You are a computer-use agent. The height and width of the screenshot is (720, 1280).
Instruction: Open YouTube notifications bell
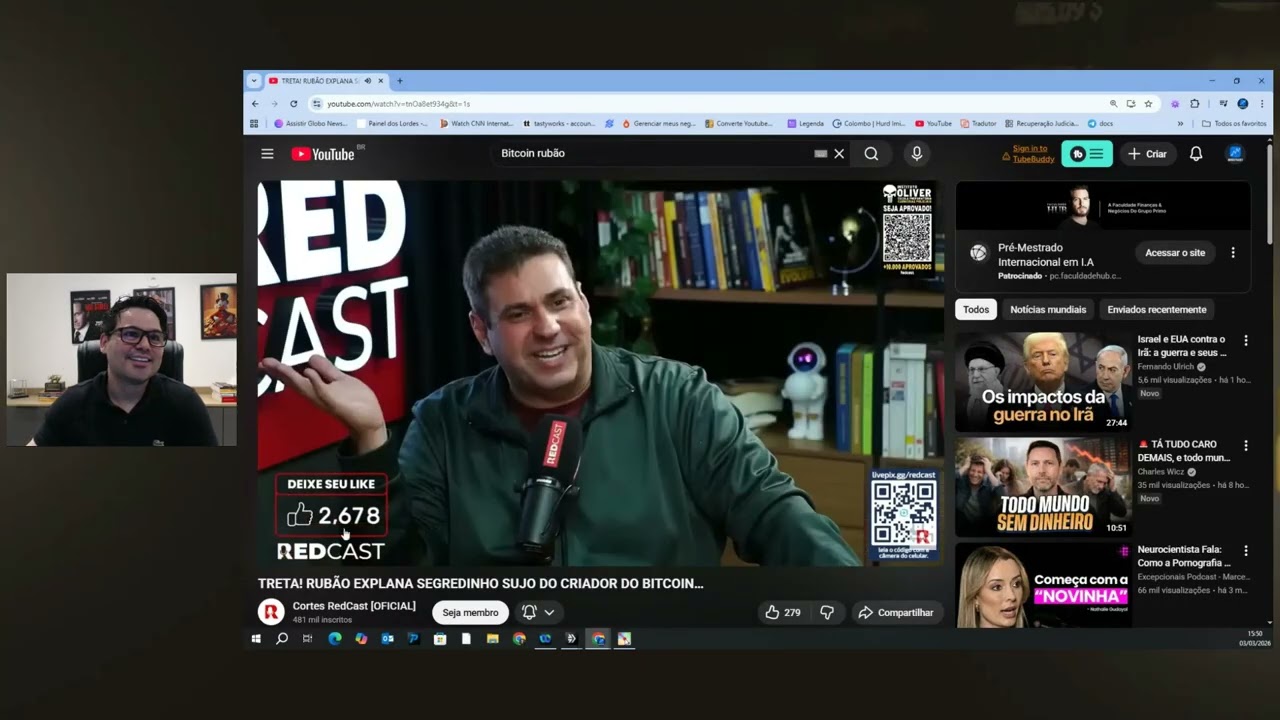[1196, 154]
